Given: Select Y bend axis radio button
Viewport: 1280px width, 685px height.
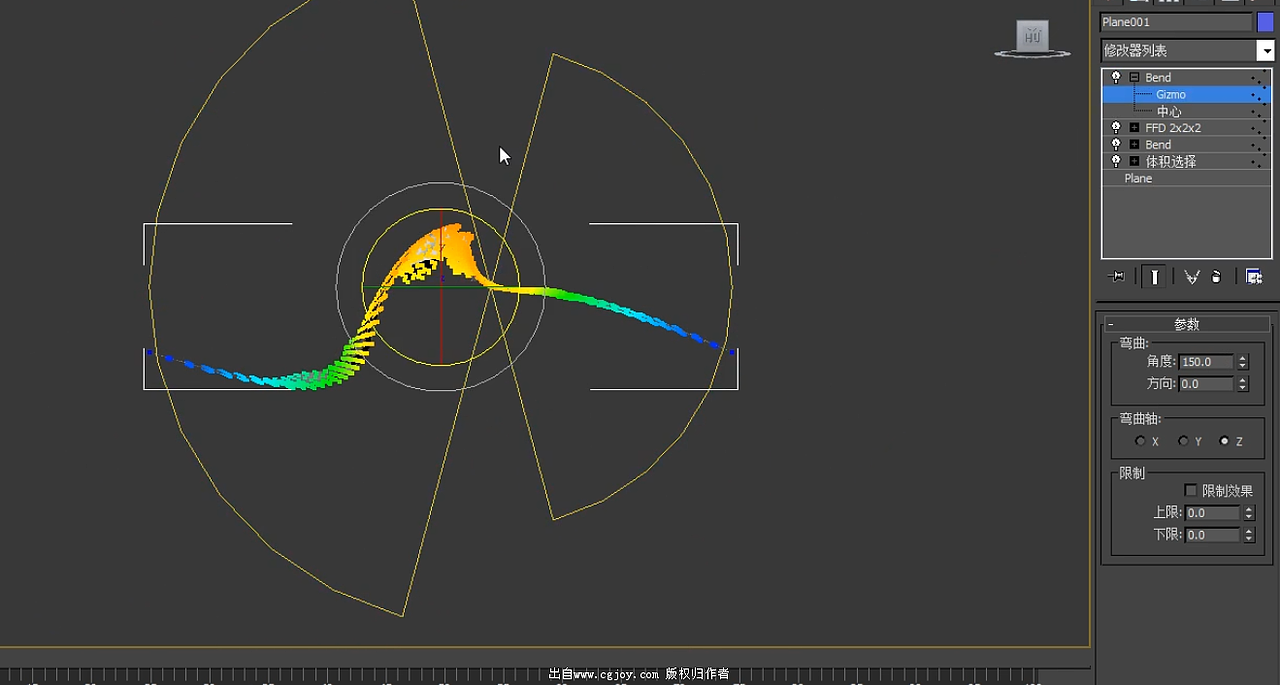Looking at the screenshot, I should click(1183, 441).
